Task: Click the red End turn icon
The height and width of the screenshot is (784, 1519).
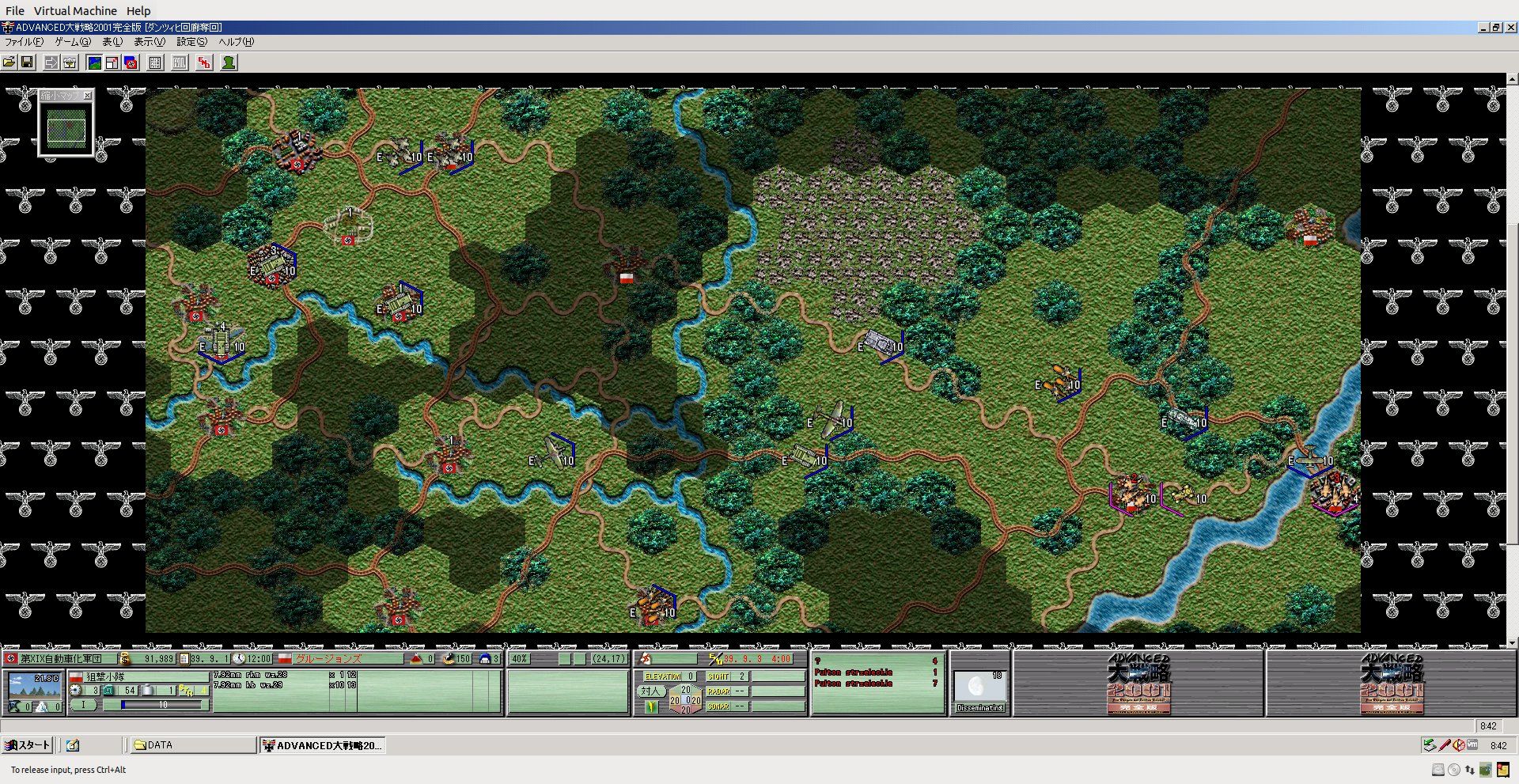Action: (x=205, y=62)
